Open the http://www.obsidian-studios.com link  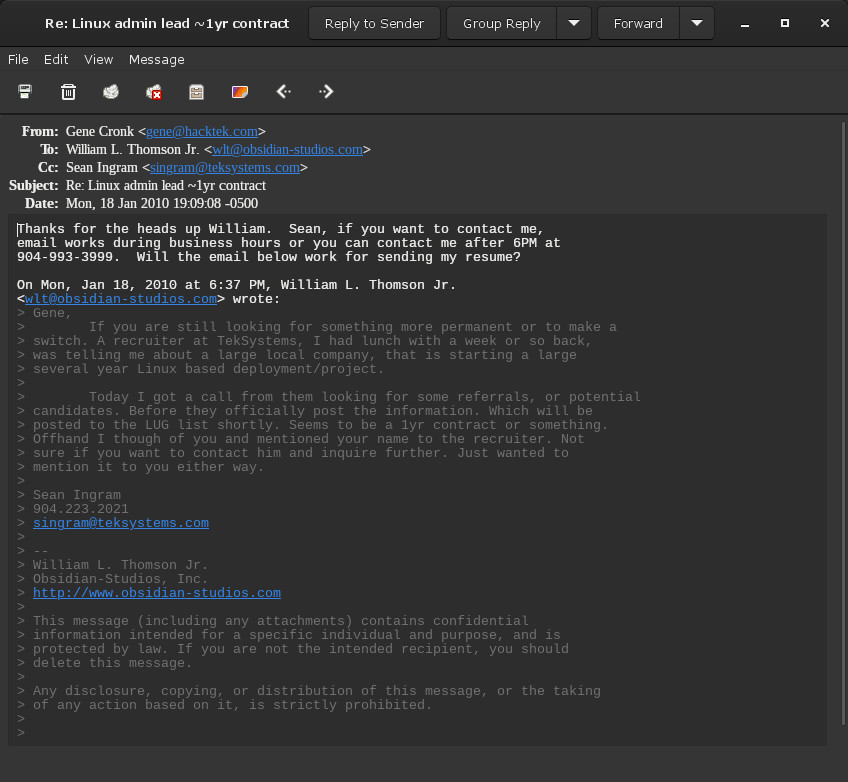click(x=156, y=593)
